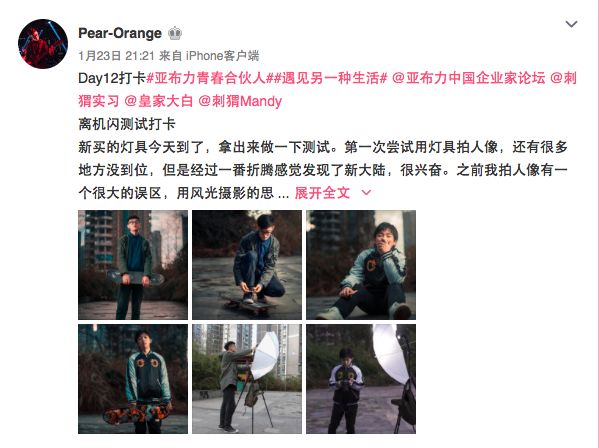
Task: Open behind-the-scenes photo adjusting white umbrella
Action: (x=247, y=379)
